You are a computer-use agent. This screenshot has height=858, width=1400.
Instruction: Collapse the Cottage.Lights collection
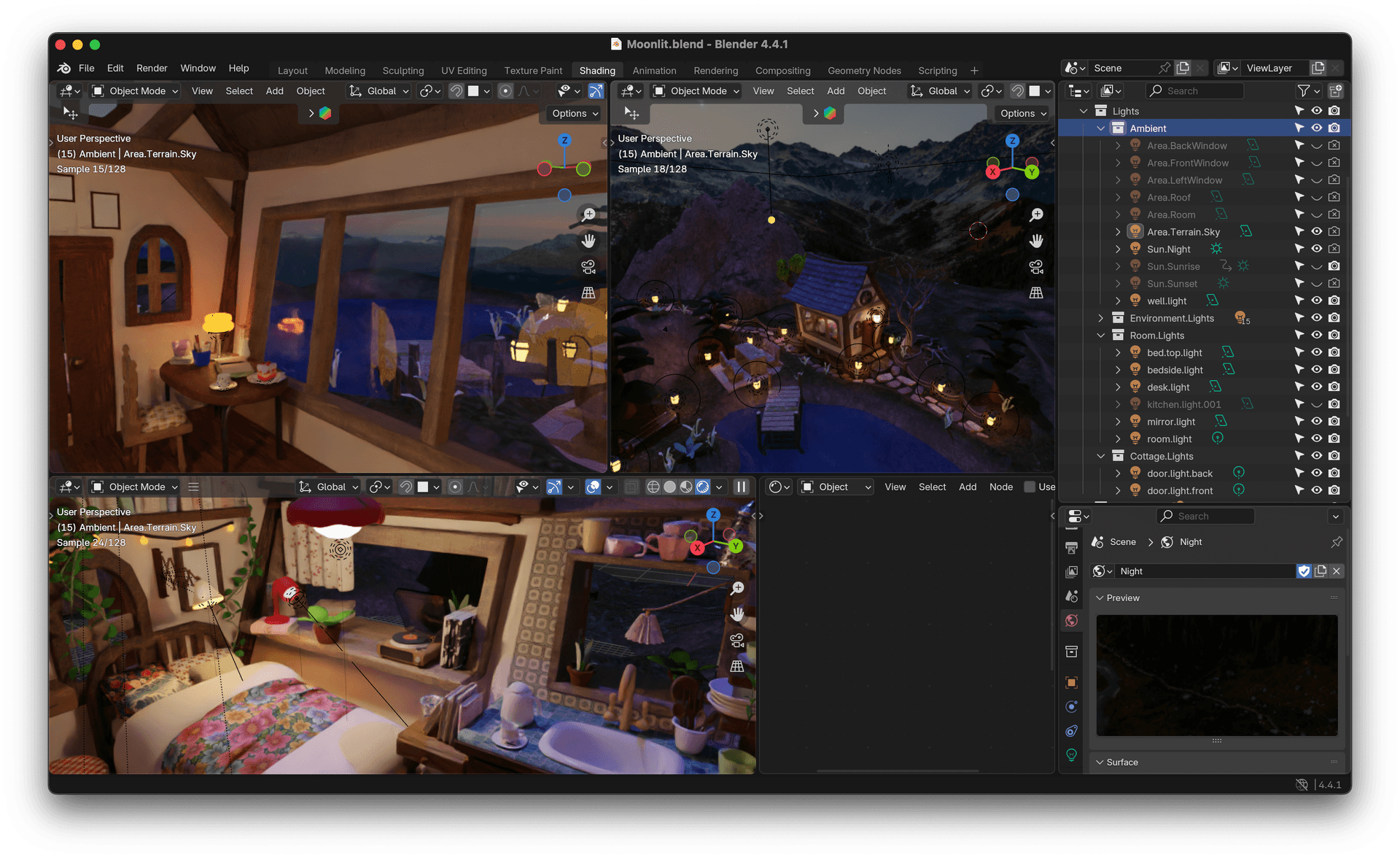coord(1101,456)
